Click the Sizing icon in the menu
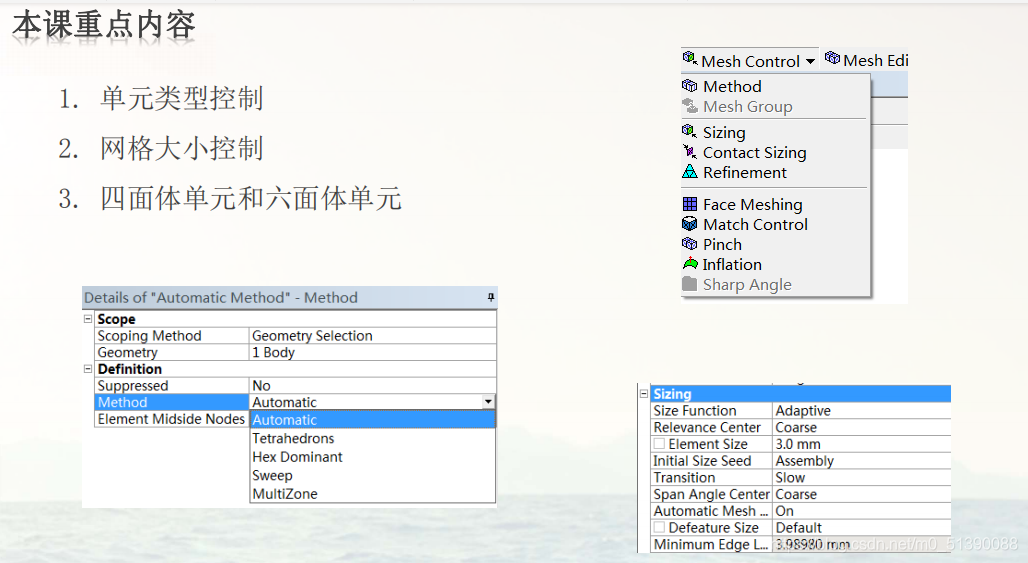The image size is (1028, 563). [x=690, y=132]
